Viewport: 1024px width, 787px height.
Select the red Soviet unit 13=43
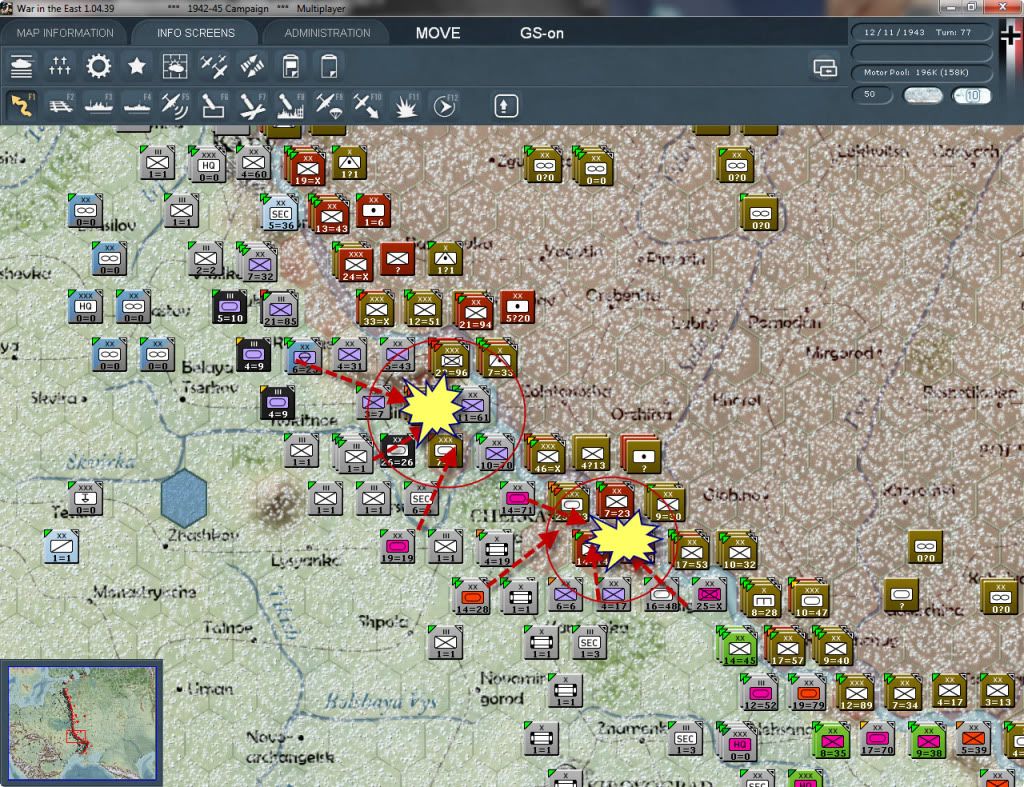point(331,216)
